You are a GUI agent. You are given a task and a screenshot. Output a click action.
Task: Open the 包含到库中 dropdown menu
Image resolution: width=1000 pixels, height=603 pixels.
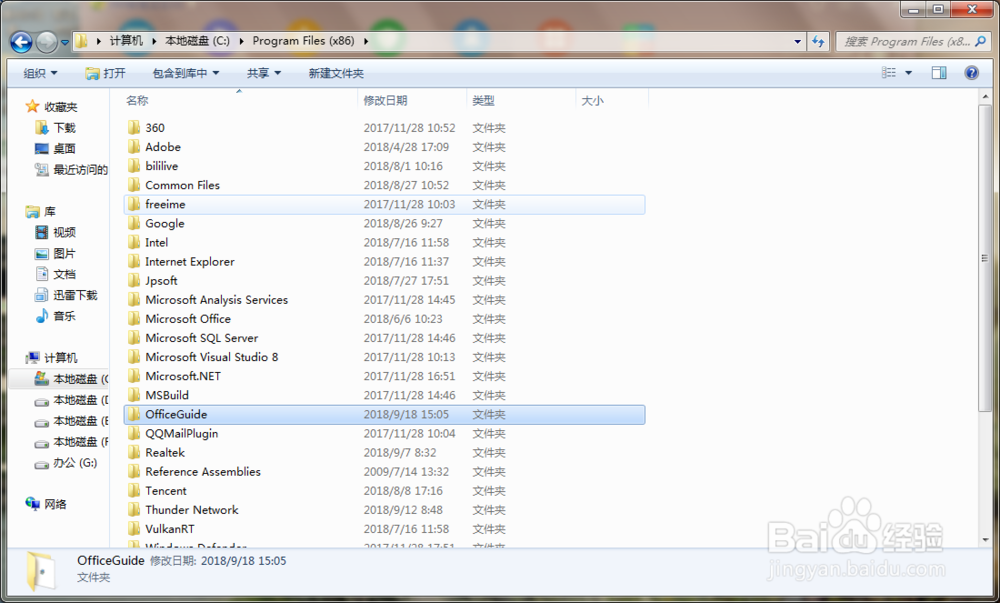(x=186, y=73)
